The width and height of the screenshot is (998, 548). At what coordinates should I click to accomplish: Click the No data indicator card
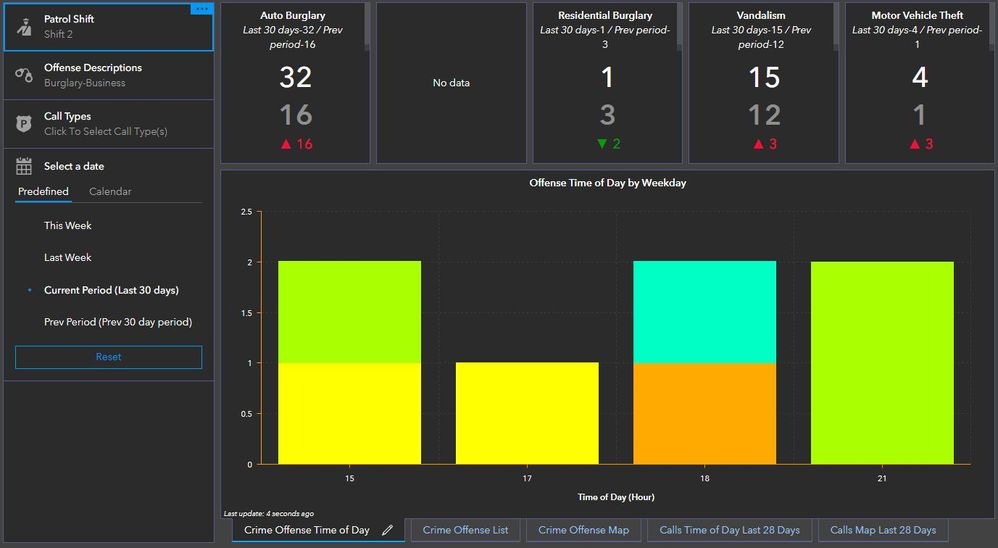pos(451,83)
